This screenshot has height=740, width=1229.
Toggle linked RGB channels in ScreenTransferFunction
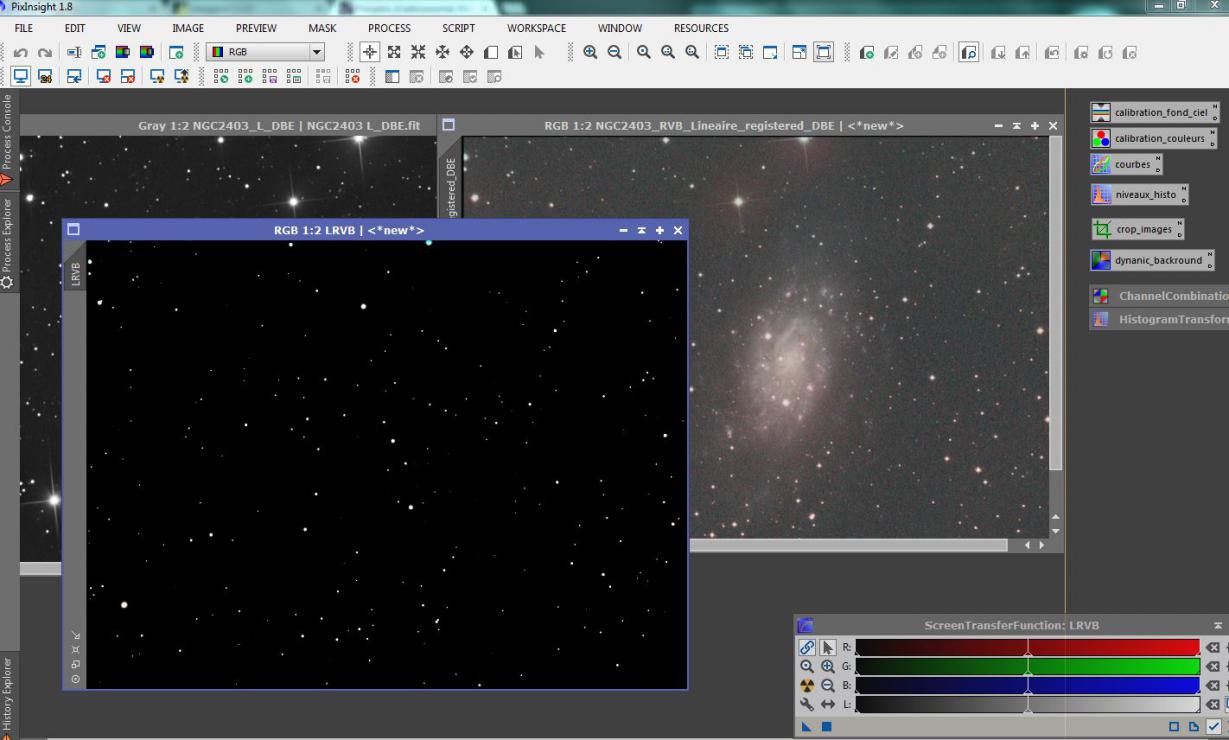pyautogui.click(x=806, y=647)
